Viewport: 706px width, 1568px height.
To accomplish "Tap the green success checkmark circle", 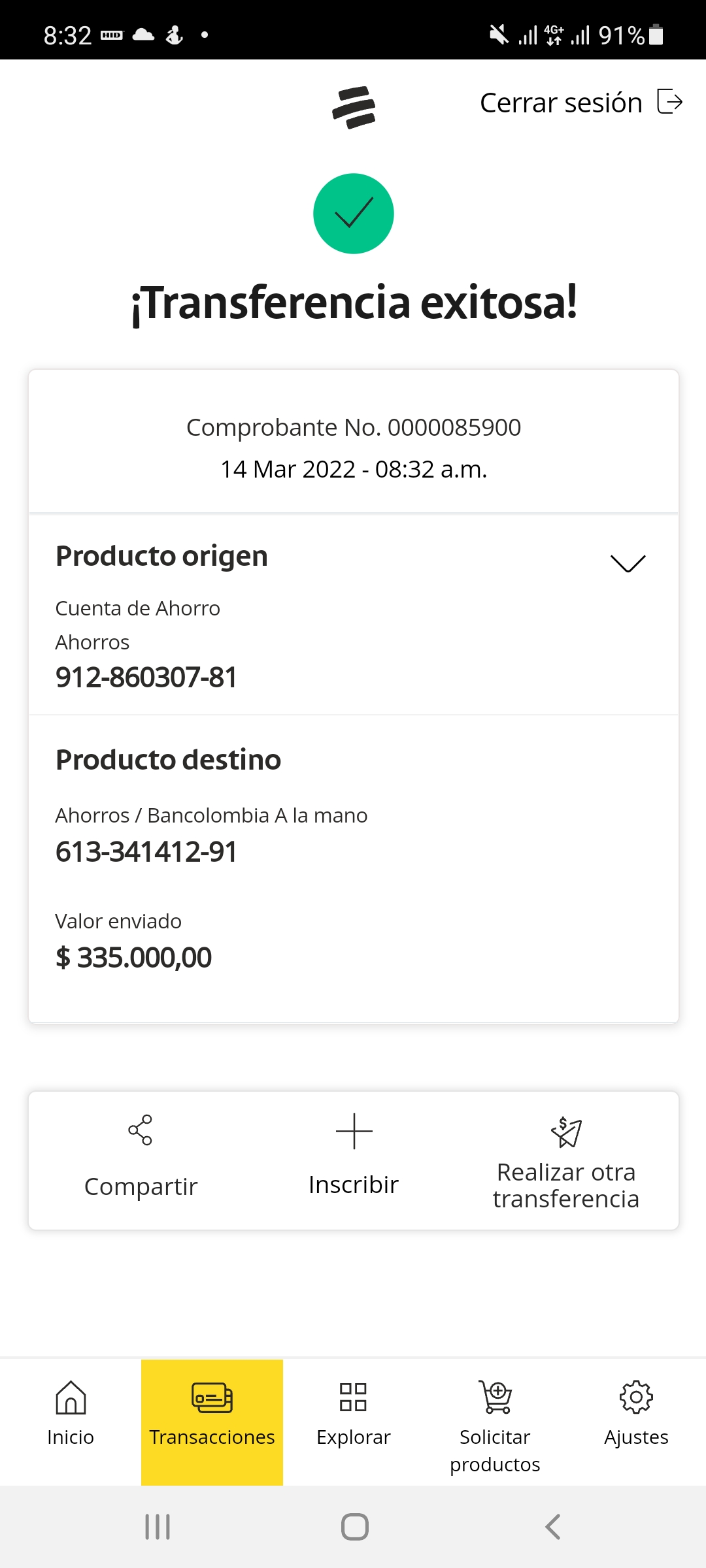I will coord(354,214).
